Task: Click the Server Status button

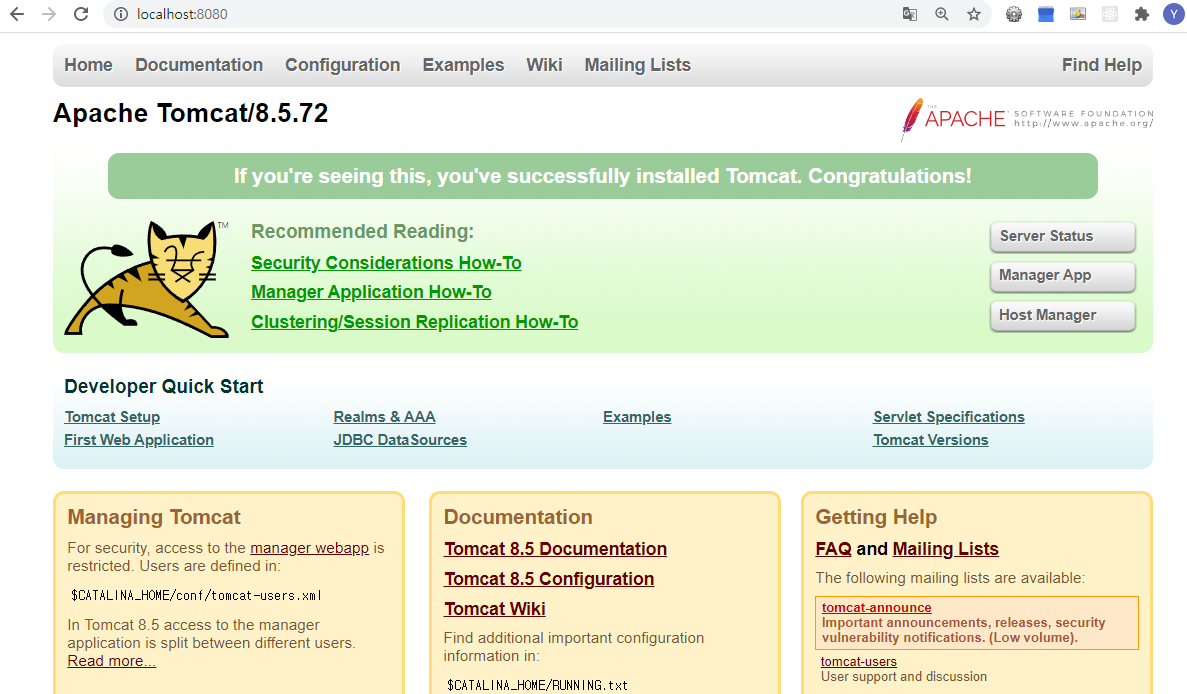Action: (1062, 236)
